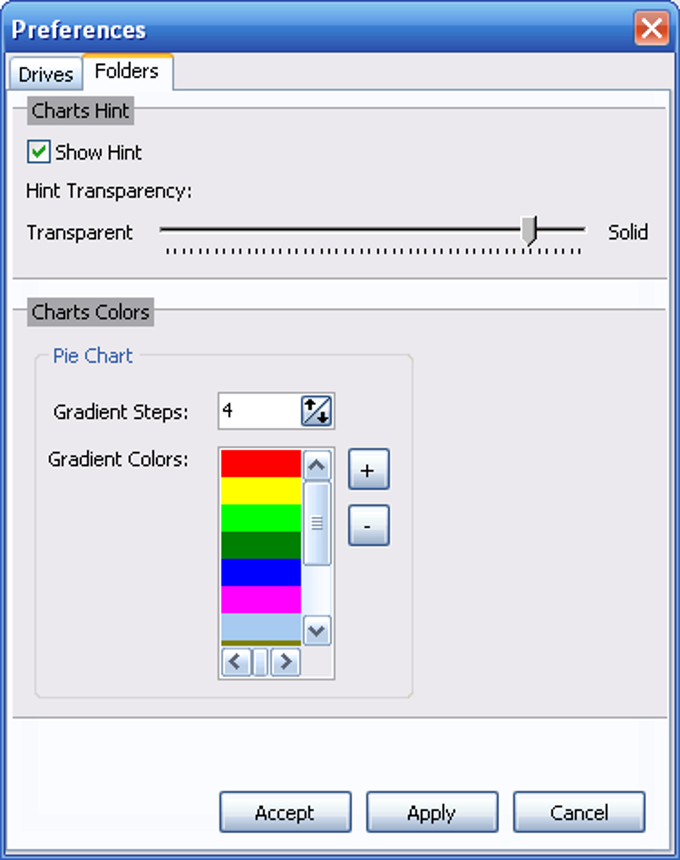Screen dimensions: 680x860
Task: Select the yellow gradient color swatch
Action: click(261, 491)
